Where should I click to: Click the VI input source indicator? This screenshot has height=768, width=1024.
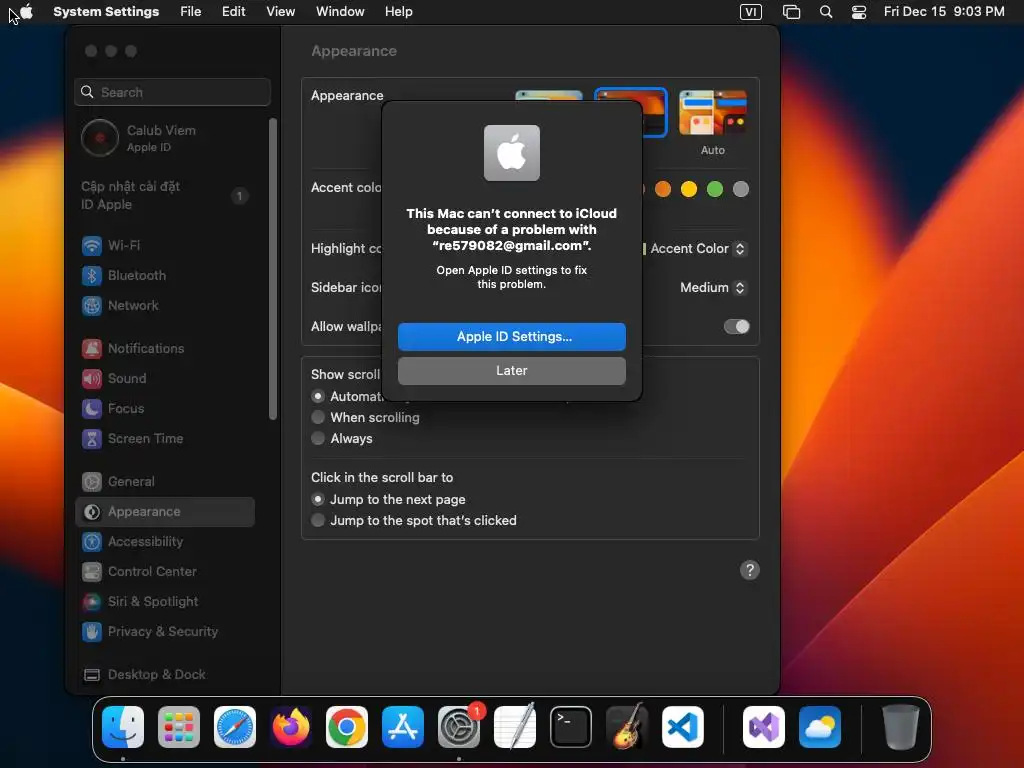pyautogui.click(x=751, y=12)
